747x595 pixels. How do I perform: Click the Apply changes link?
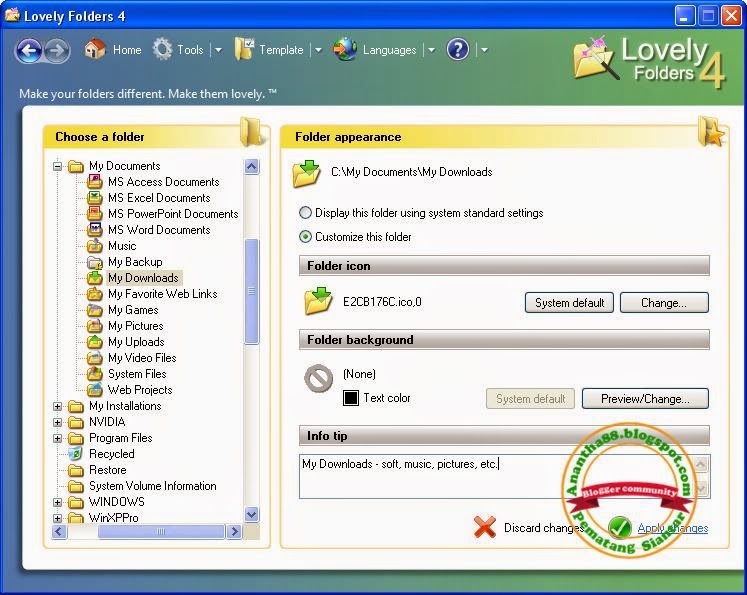(x=673, y=528)
